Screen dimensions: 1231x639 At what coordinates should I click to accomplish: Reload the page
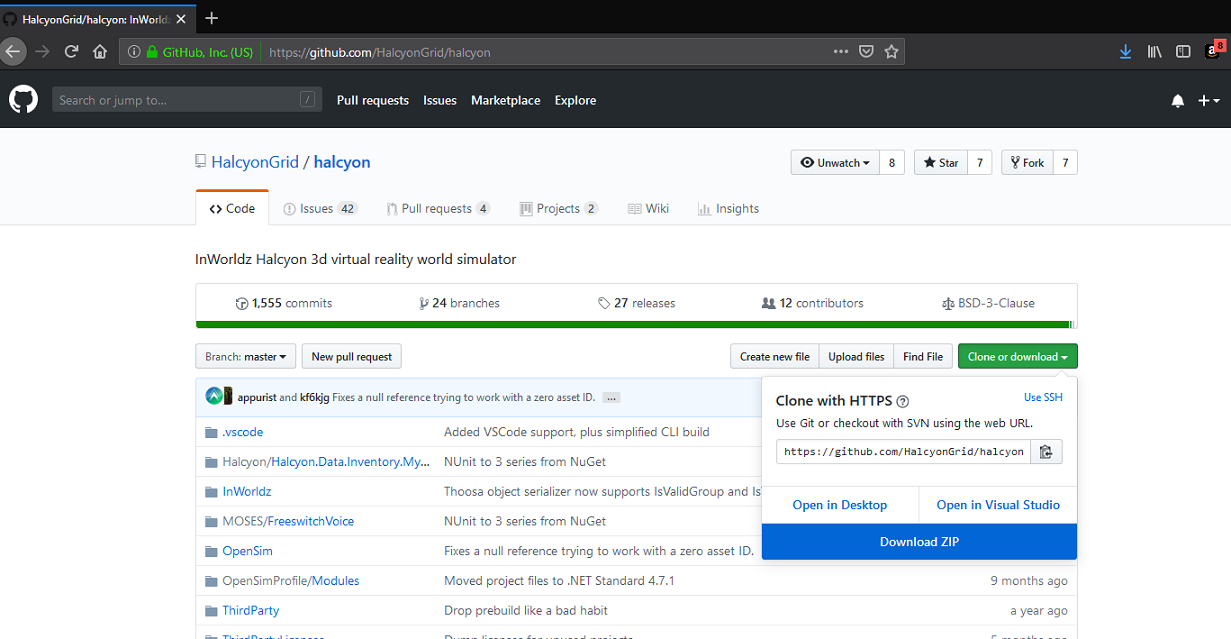(71, 52)
